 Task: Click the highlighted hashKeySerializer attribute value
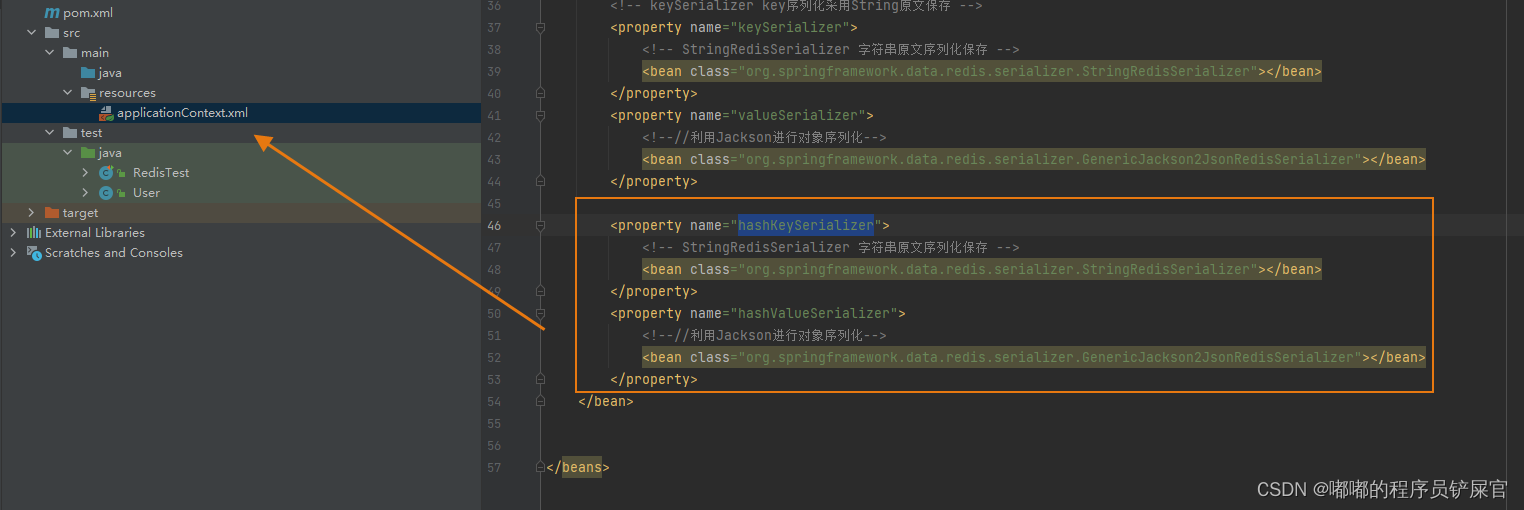coord(806,226)
